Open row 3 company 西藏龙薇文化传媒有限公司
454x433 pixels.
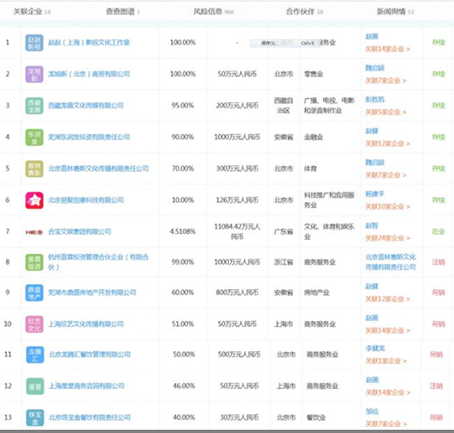point(86,105)
